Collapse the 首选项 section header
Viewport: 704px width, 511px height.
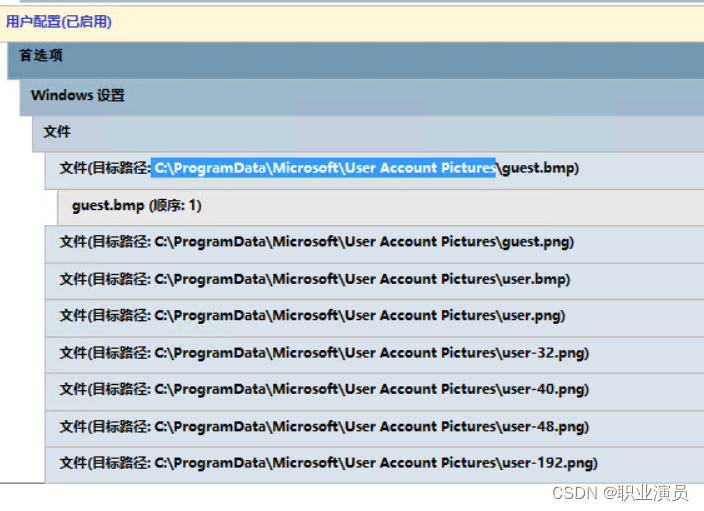pyautogui.click(x=356, y=61)
